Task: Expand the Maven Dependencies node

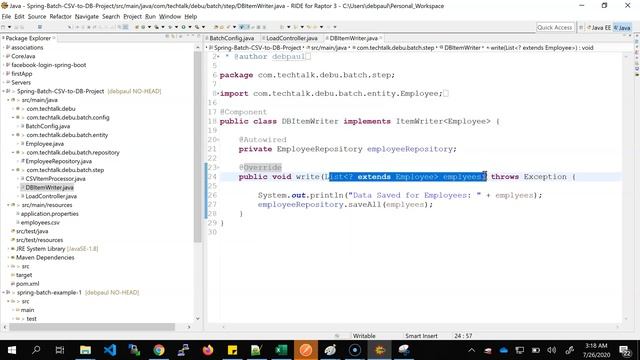Action: click(8, 258)
